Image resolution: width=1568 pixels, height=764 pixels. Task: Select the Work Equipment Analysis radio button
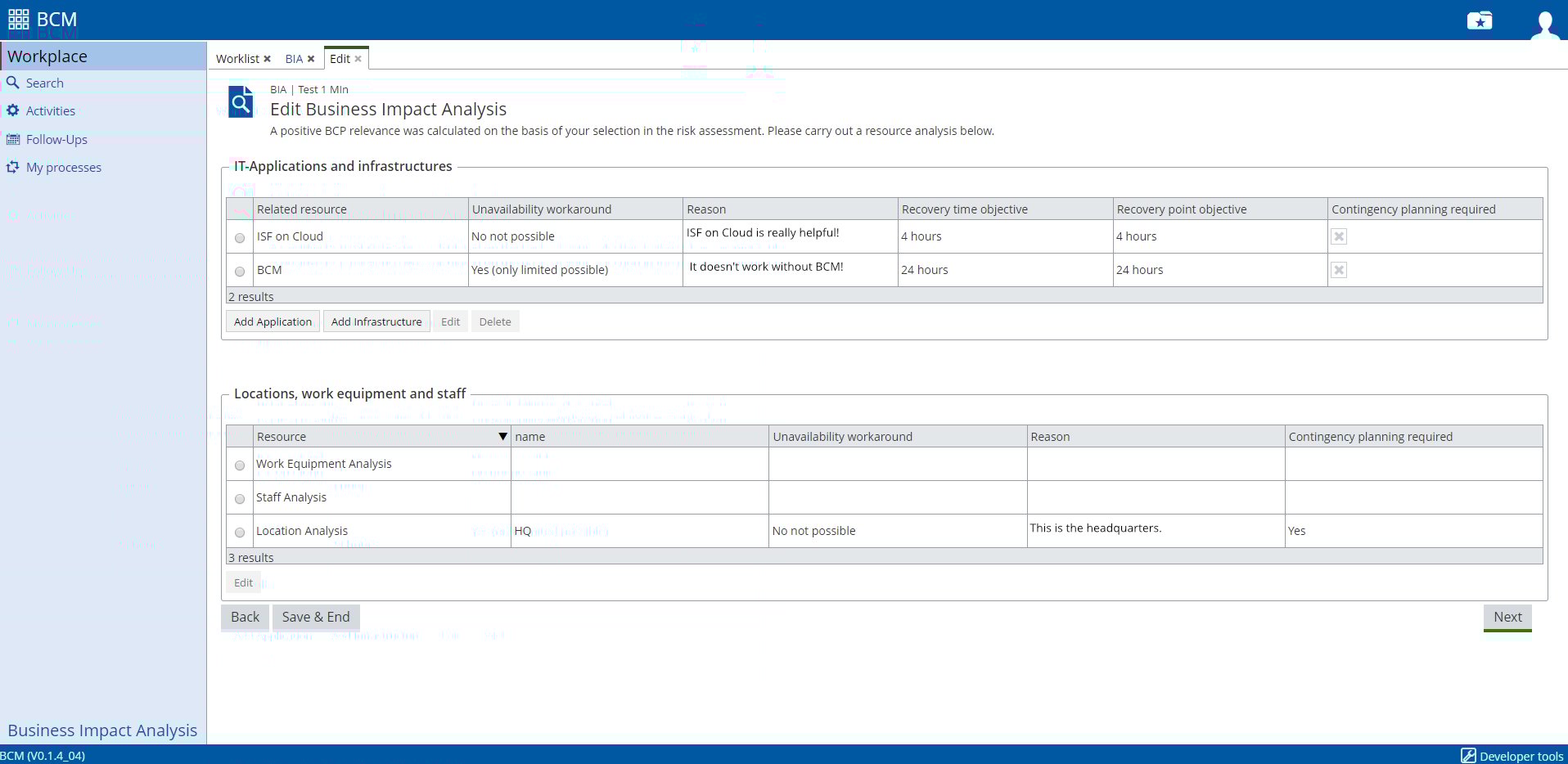click(x=240, y=465)
